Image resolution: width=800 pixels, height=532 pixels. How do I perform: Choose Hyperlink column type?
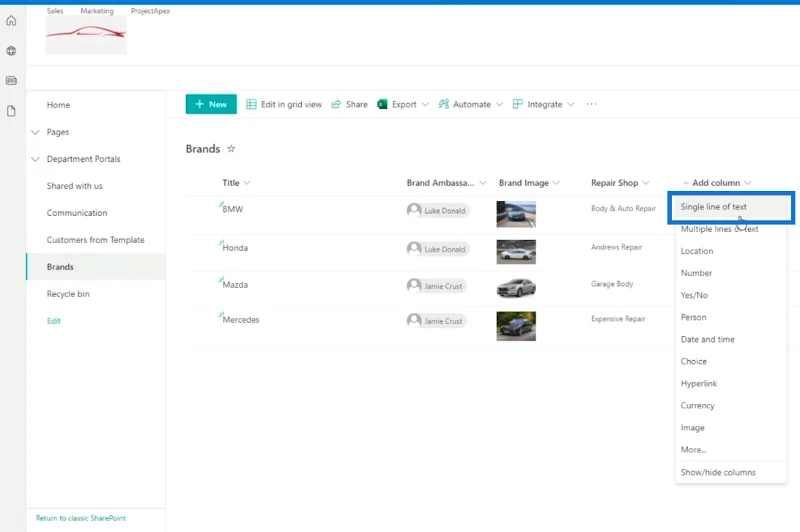(x=731, y=384)
